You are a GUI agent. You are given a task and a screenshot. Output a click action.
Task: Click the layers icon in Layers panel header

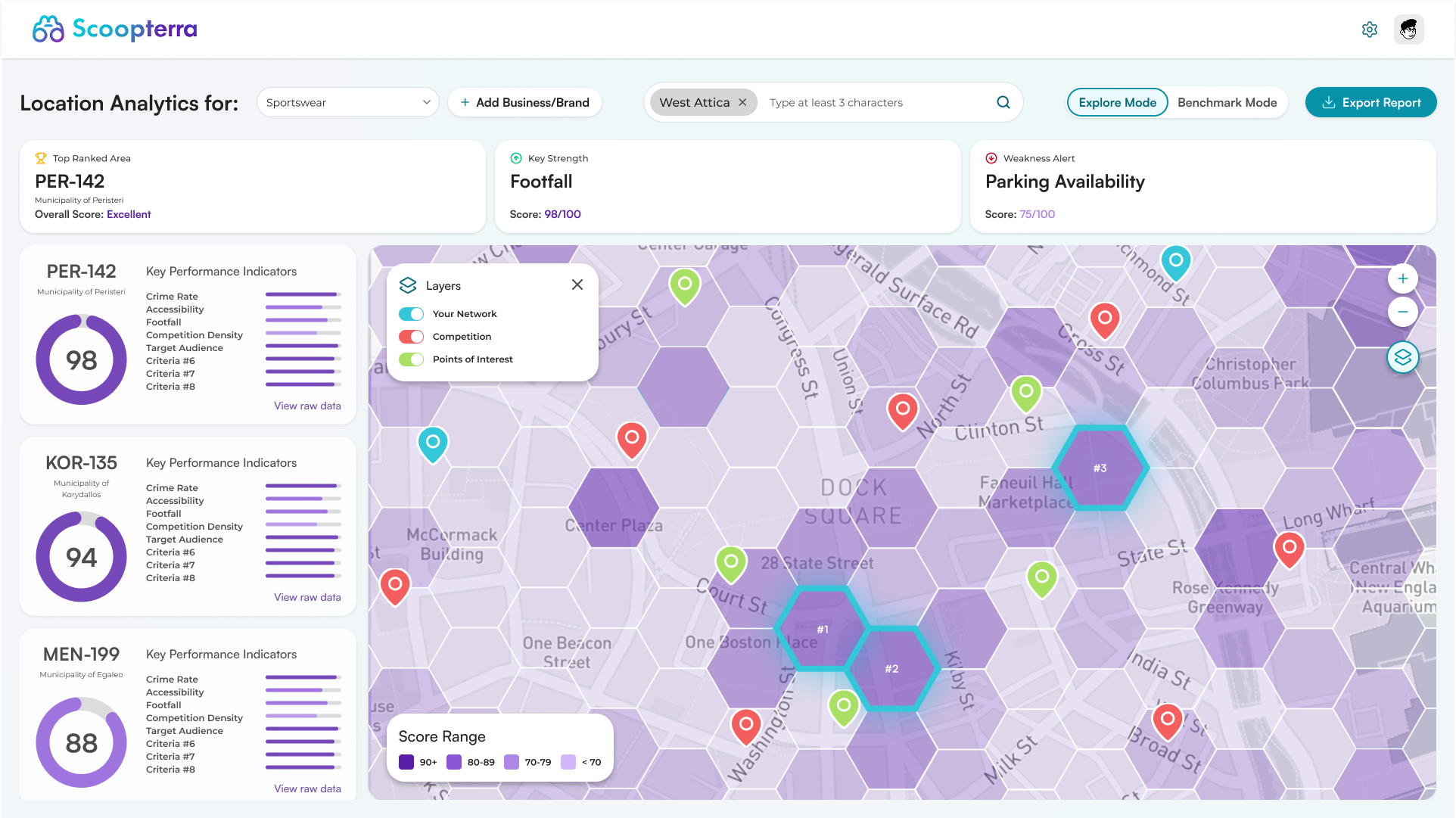point(408,285)
